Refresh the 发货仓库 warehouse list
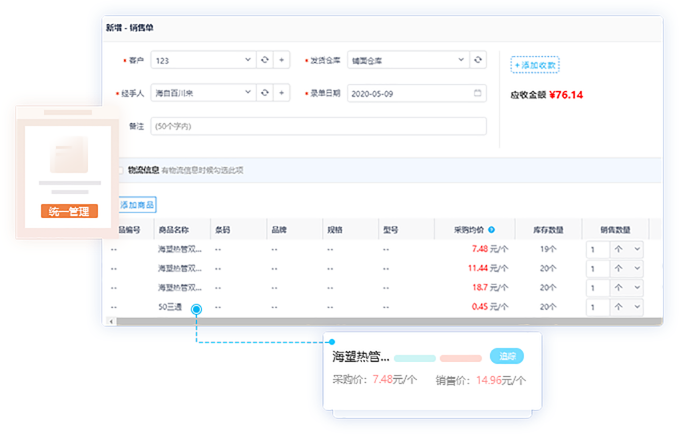 pos(478,60)
